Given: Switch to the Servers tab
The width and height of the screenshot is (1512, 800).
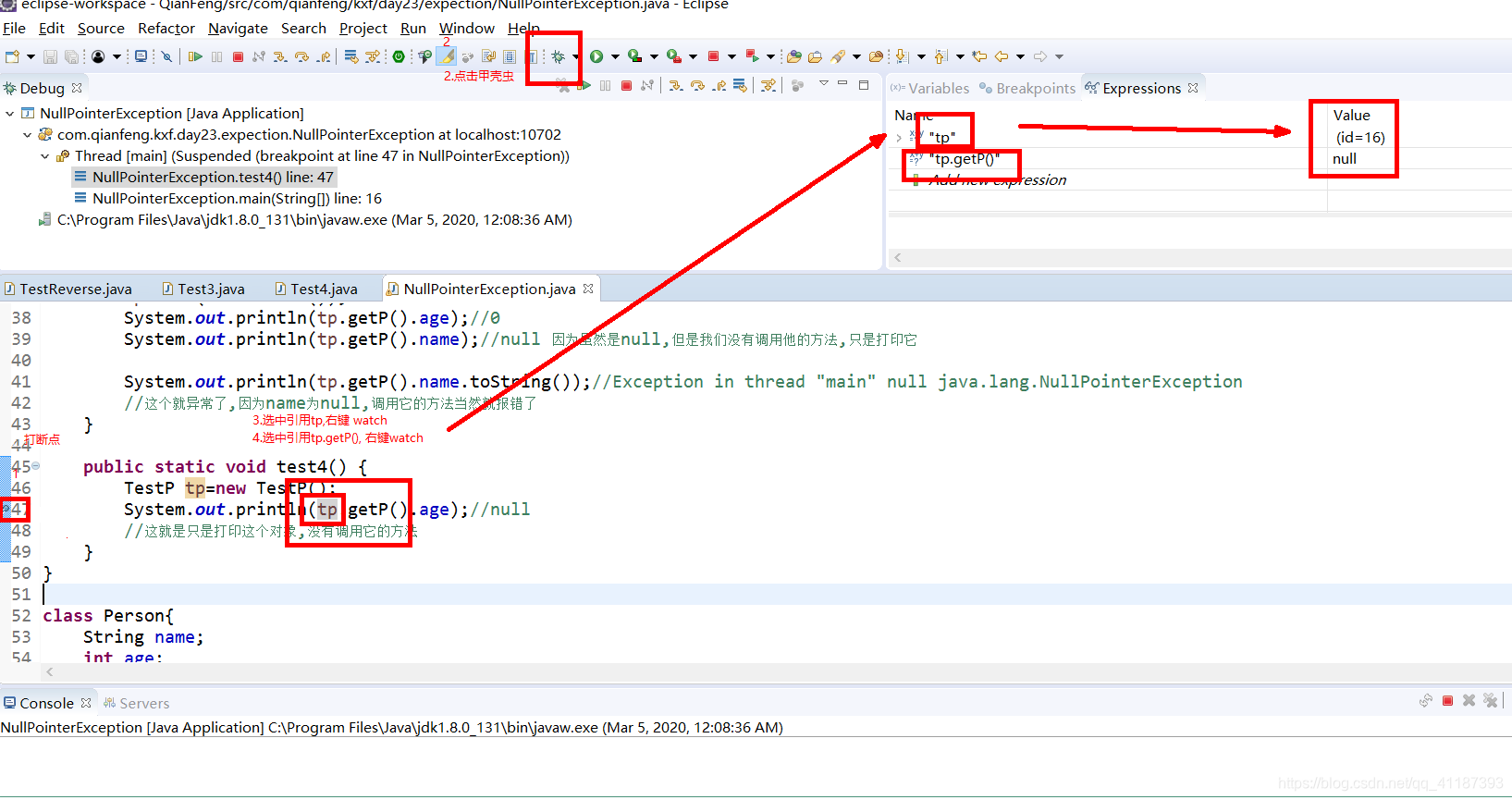Looking at the screenshot, I should (x=137, y=703).
